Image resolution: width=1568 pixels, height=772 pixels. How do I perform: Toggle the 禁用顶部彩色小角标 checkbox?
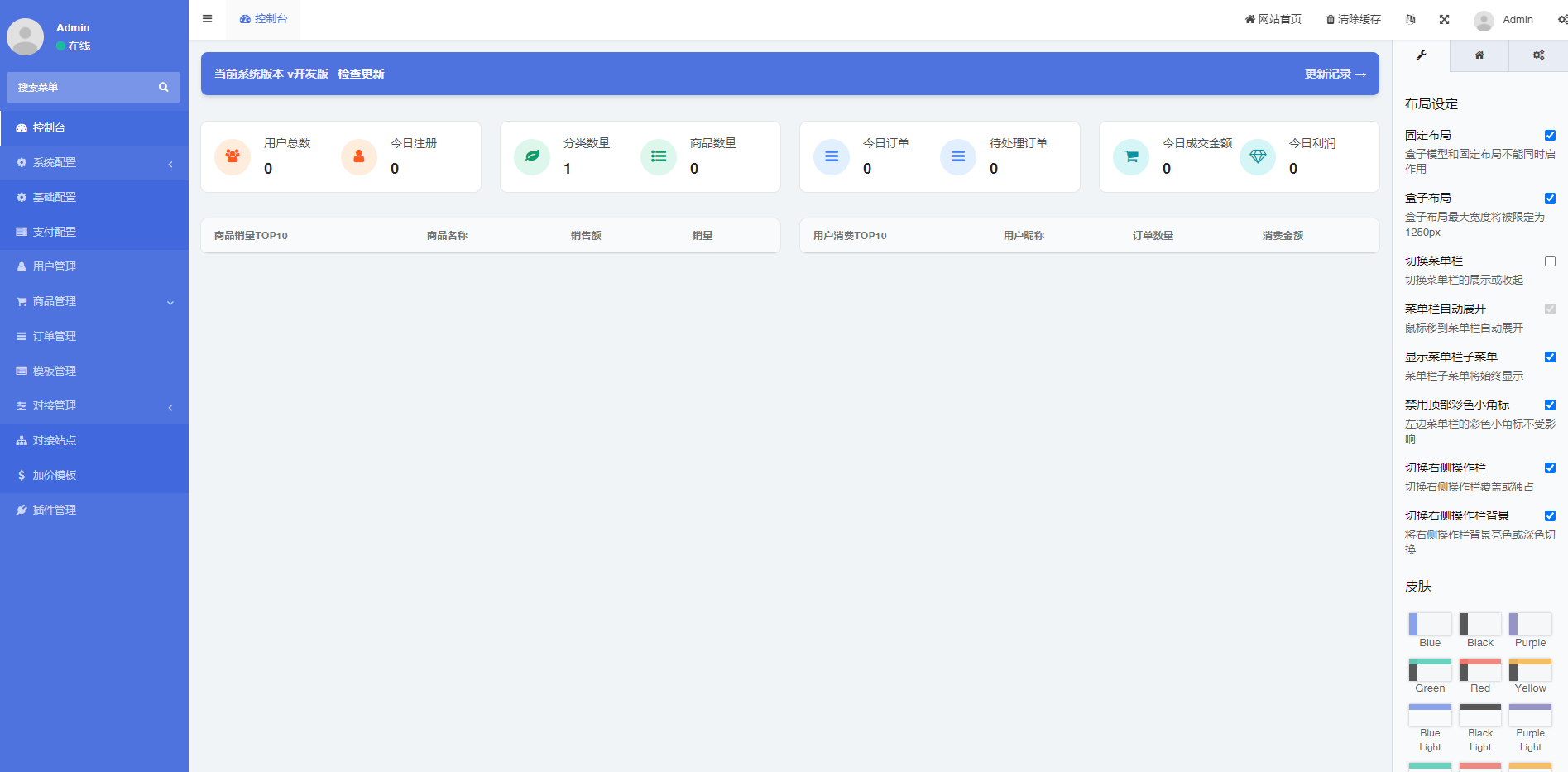coord(1550,405)
